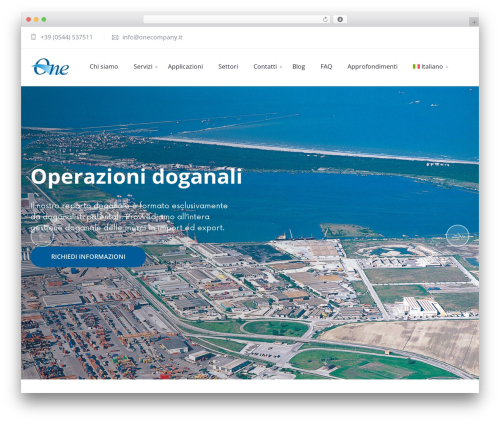Click the yellow minimize window dot
The height and width of the screenshot is (423, 500).
pos(36,19)
